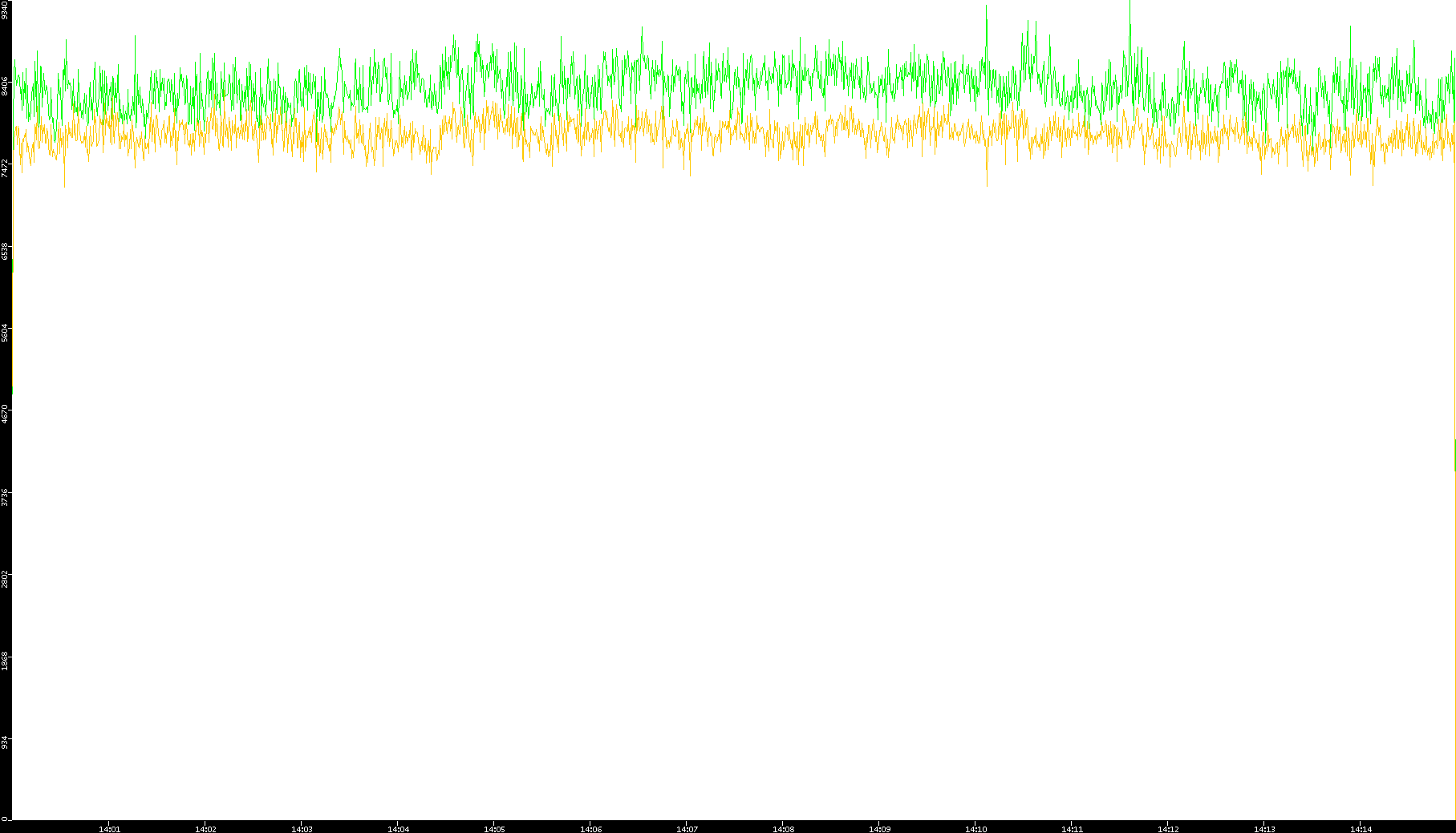Pick the 14:12 time axis label
This screenshot has width=1456, height=833.
(x=1168, y=829)
